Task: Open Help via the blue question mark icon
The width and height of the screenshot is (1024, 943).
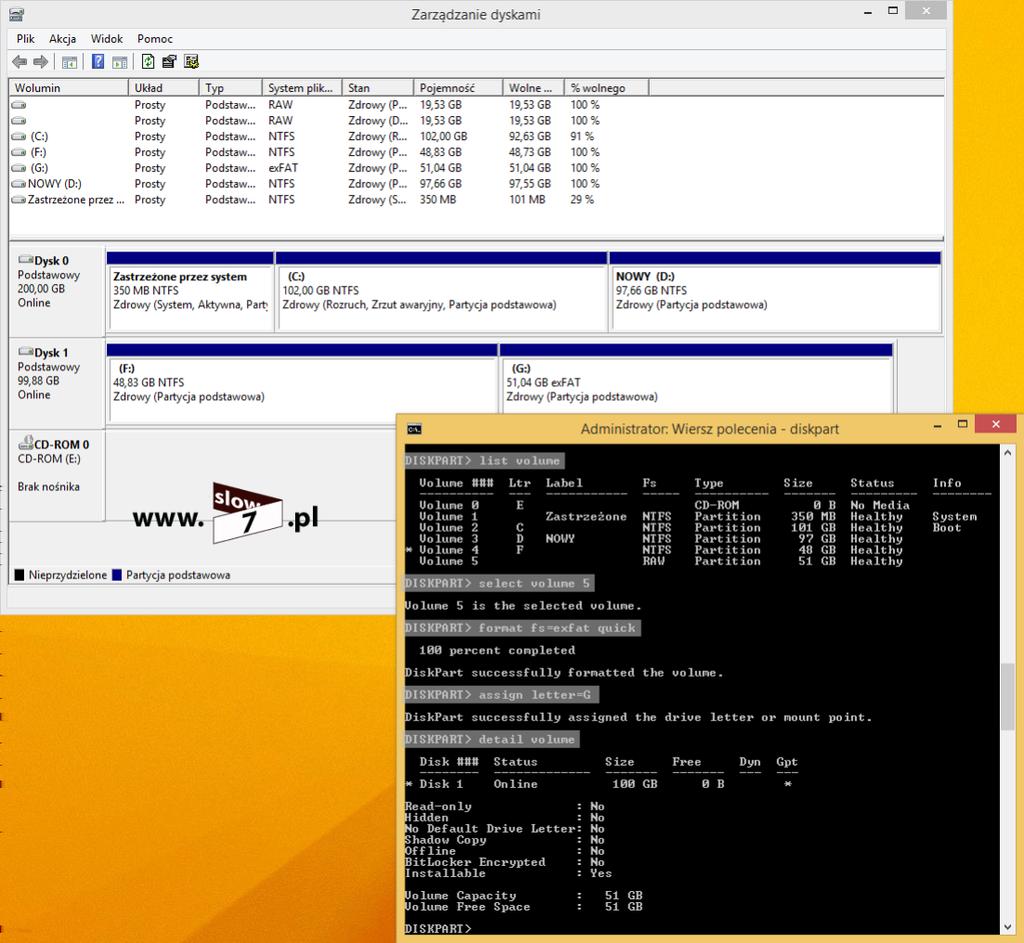Action: pos(98,62)
